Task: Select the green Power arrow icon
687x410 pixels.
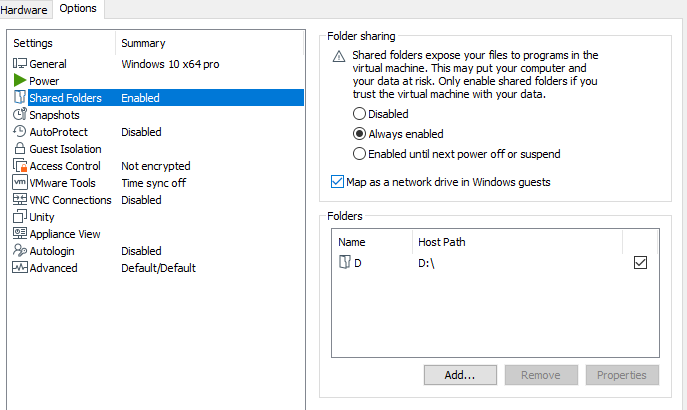Action: (19, 81)
